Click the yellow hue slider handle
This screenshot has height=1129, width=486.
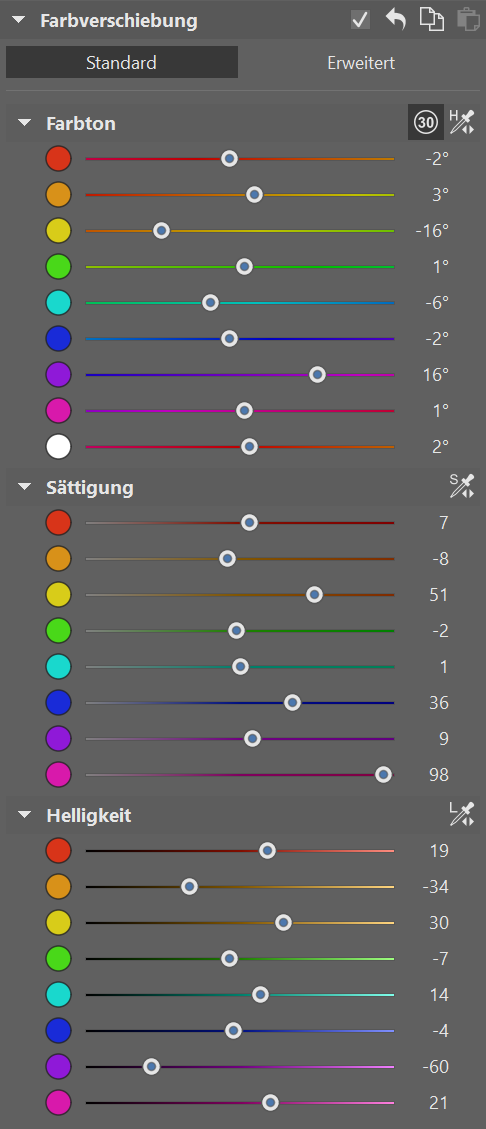click(161, 230)
